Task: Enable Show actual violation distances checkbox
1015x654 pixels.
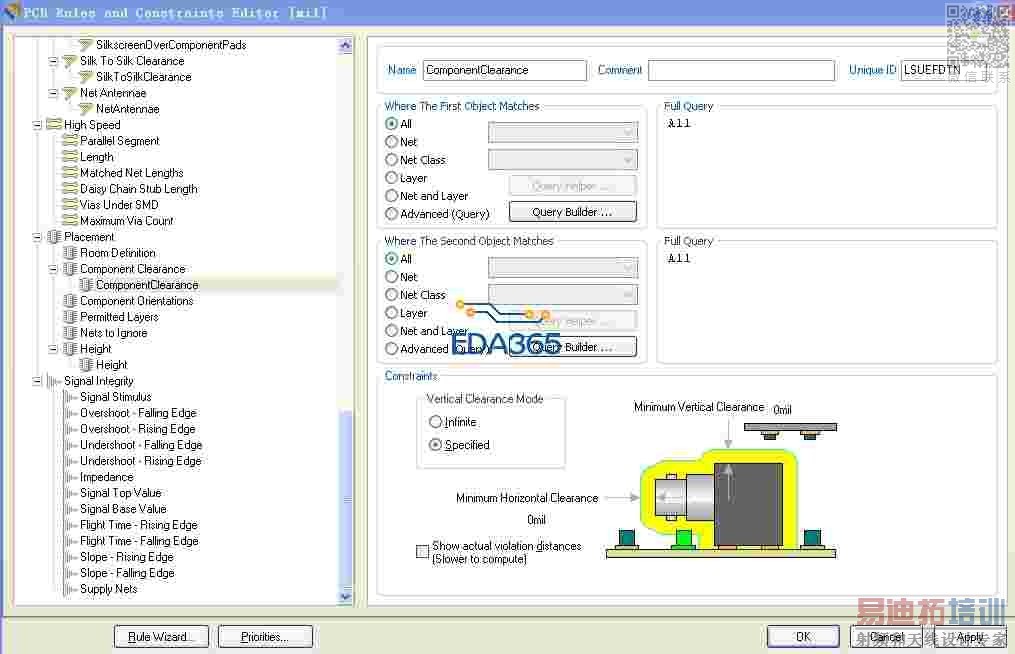Action: 422,551
